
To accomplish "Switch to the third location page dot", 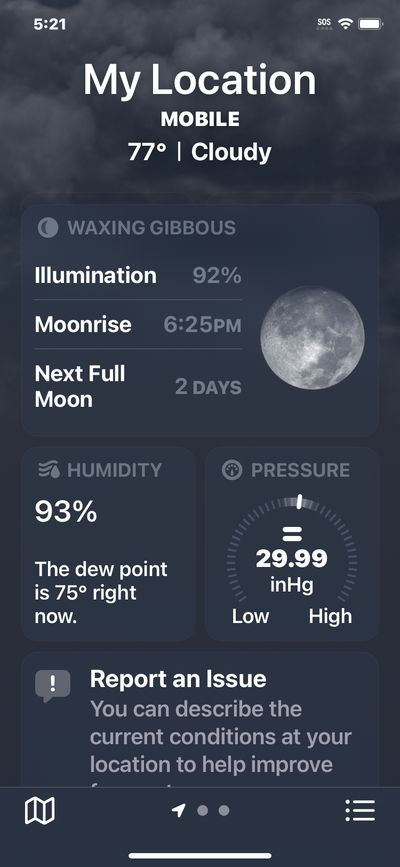I will 224,810.
